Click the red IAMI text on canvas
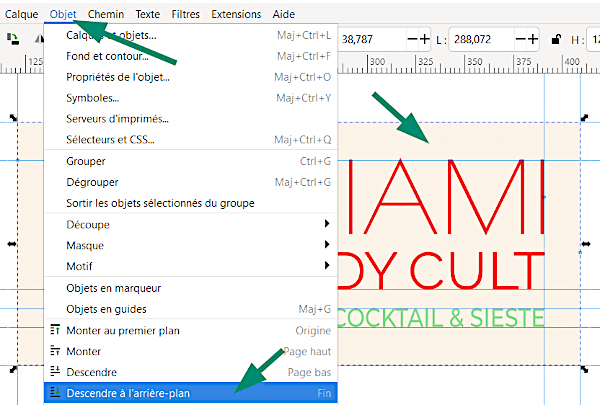Screen dimensions: 600x405 [x=446, y=197]
